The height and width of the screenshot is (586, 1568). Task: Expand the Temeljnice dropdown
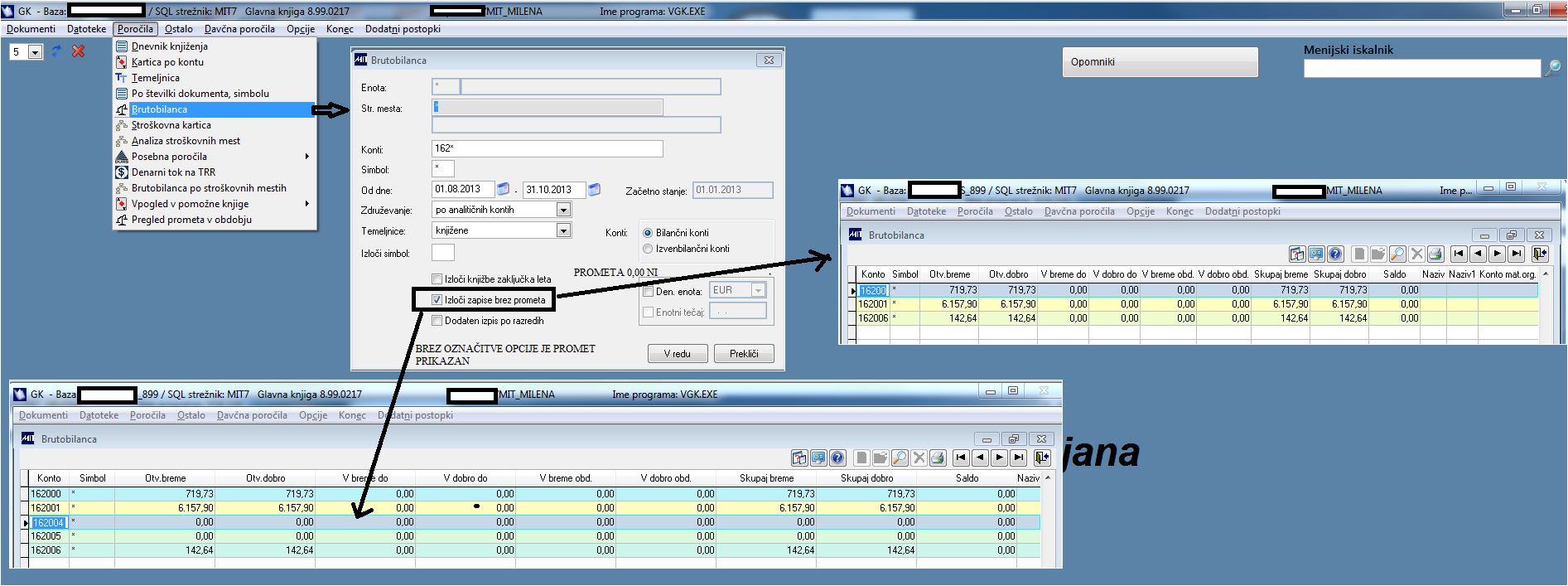pos(563,230)
